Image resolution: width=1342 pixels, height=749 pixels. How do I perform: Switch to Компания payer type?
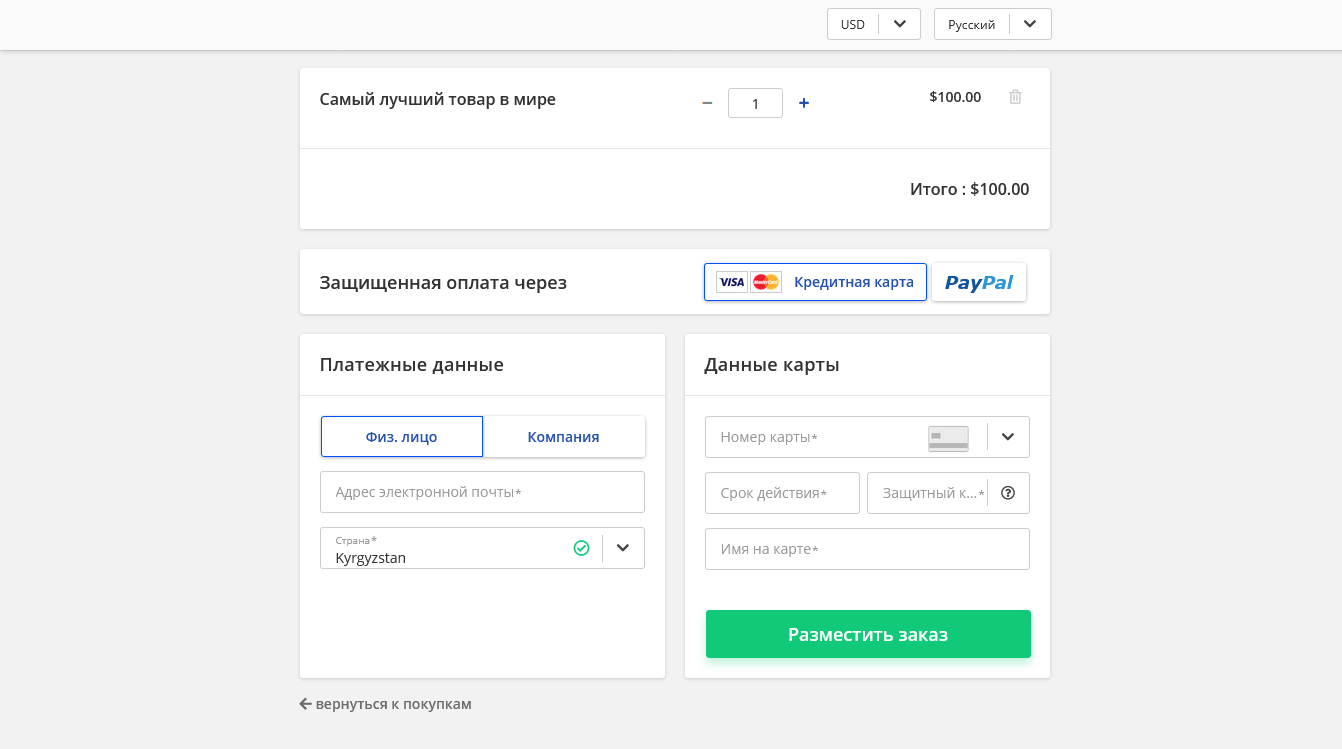563,437
